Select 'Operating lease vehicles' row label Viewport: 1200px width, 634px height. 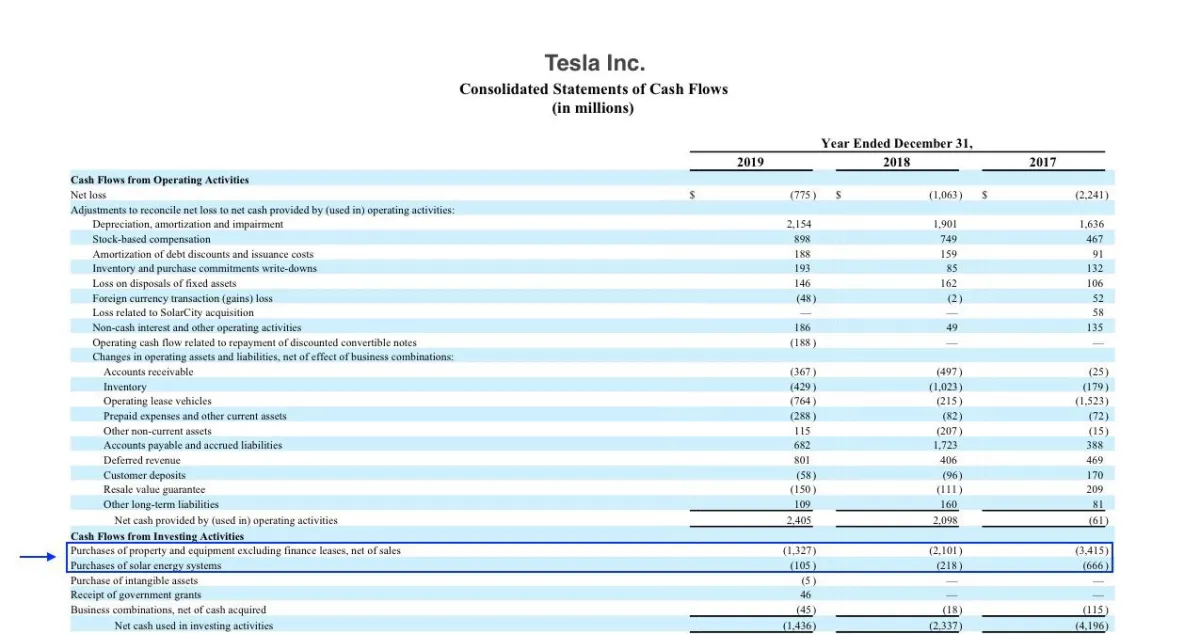pyautogui.click(x=157, y=401)
